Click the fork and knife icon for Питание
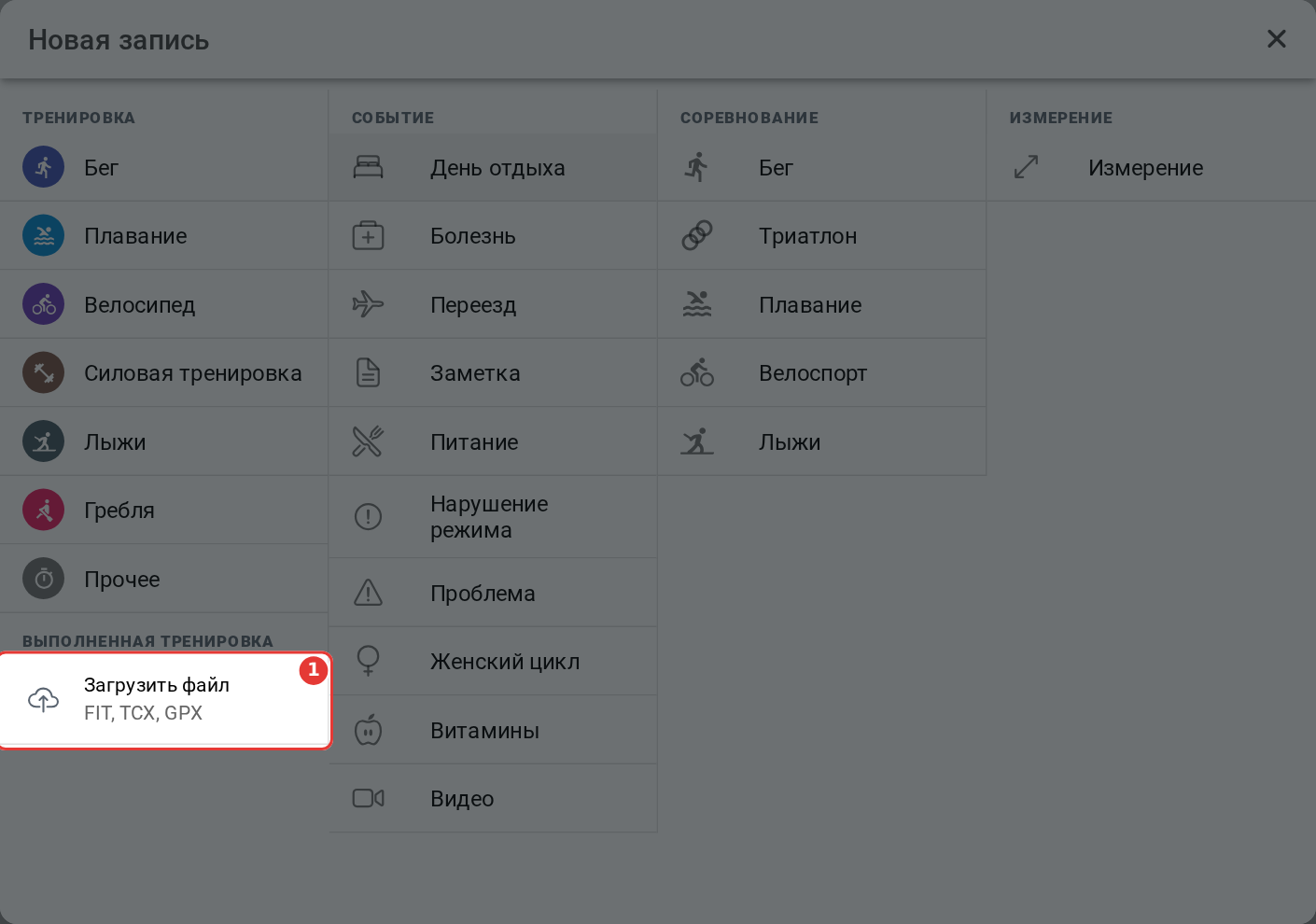The height and width of the screenshot is (924, 1316). click(x=368, y=441)
